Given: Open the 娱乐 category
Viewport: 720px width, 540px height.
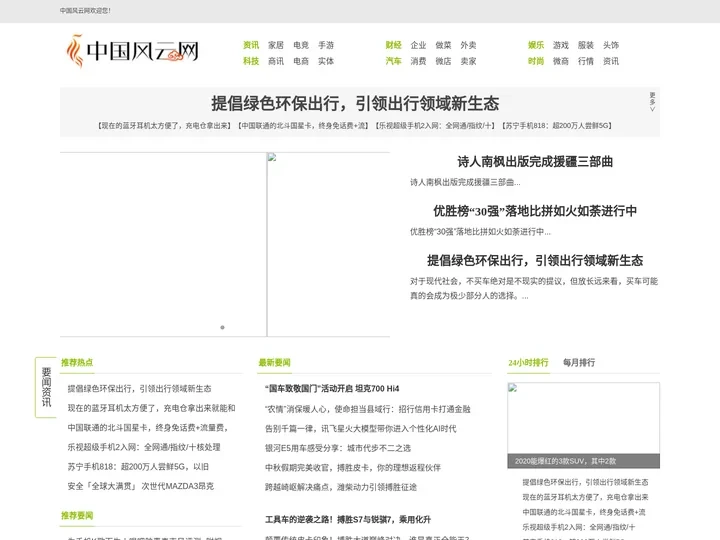Looking at the screenshot, I should pyautogui.click(x=536, y=45).
